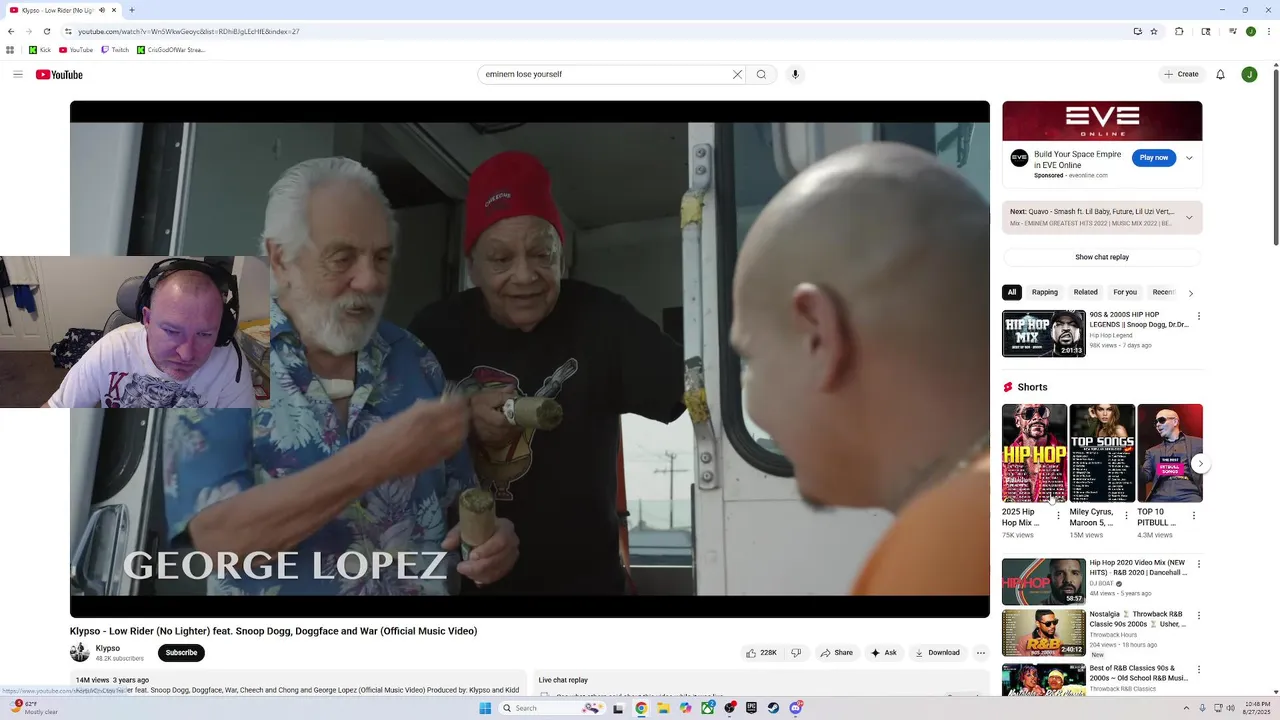1280x720 pixels.
Task: Select the For you filter chip
Action: [1125, 292]
